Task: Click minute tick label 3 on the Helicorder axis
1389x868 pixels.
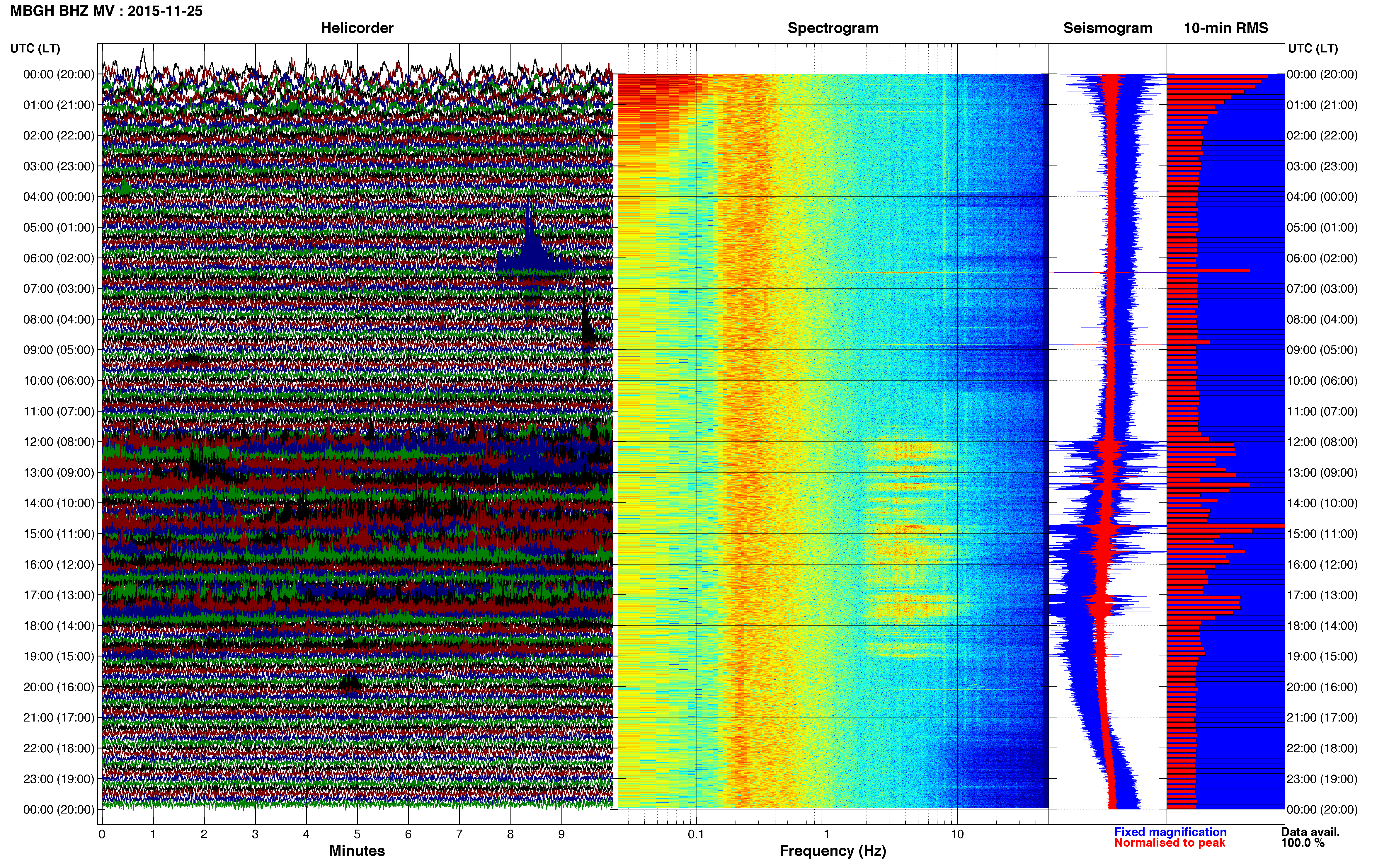Action: click(x=255, y=834)
